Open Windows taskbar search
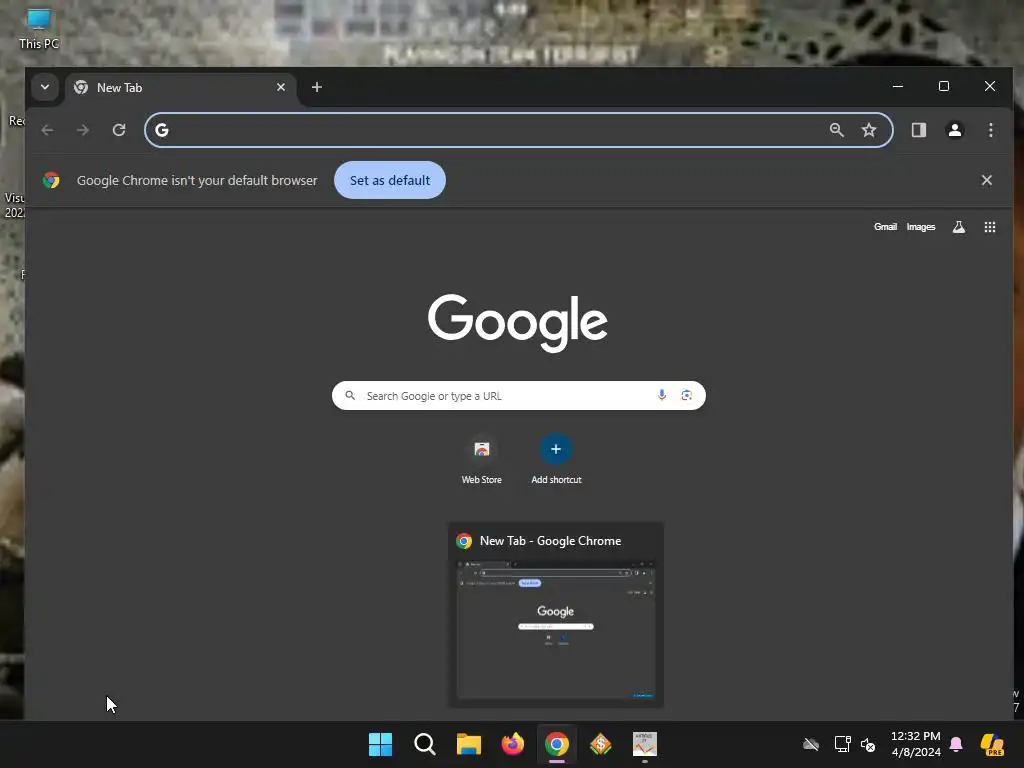The width and height of the screenshot is (1024, 768). tap(424, 744)
